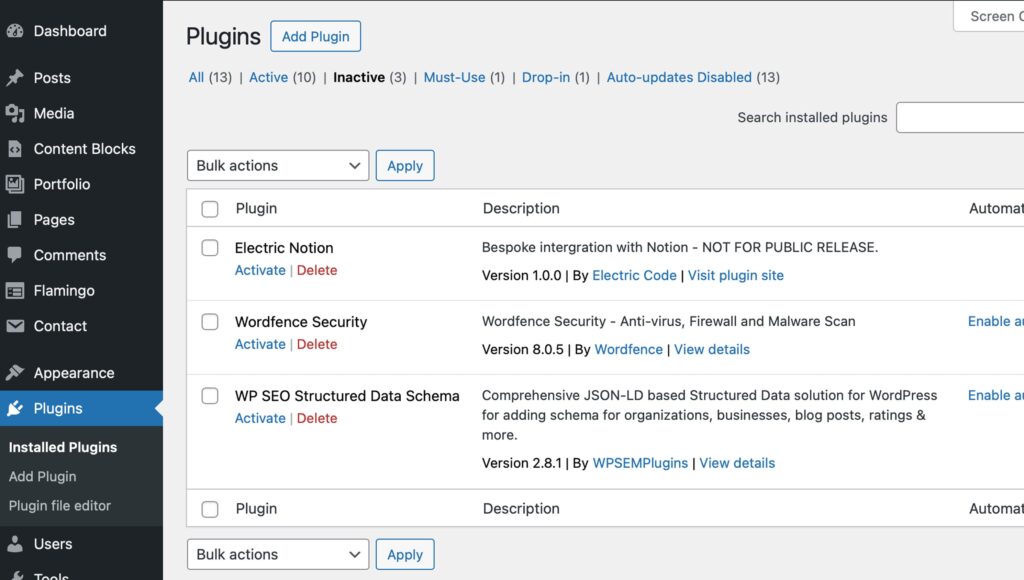This screenshot has height=580, width=1024.
Task: Click Visit plugin site link
Action: 735,276
